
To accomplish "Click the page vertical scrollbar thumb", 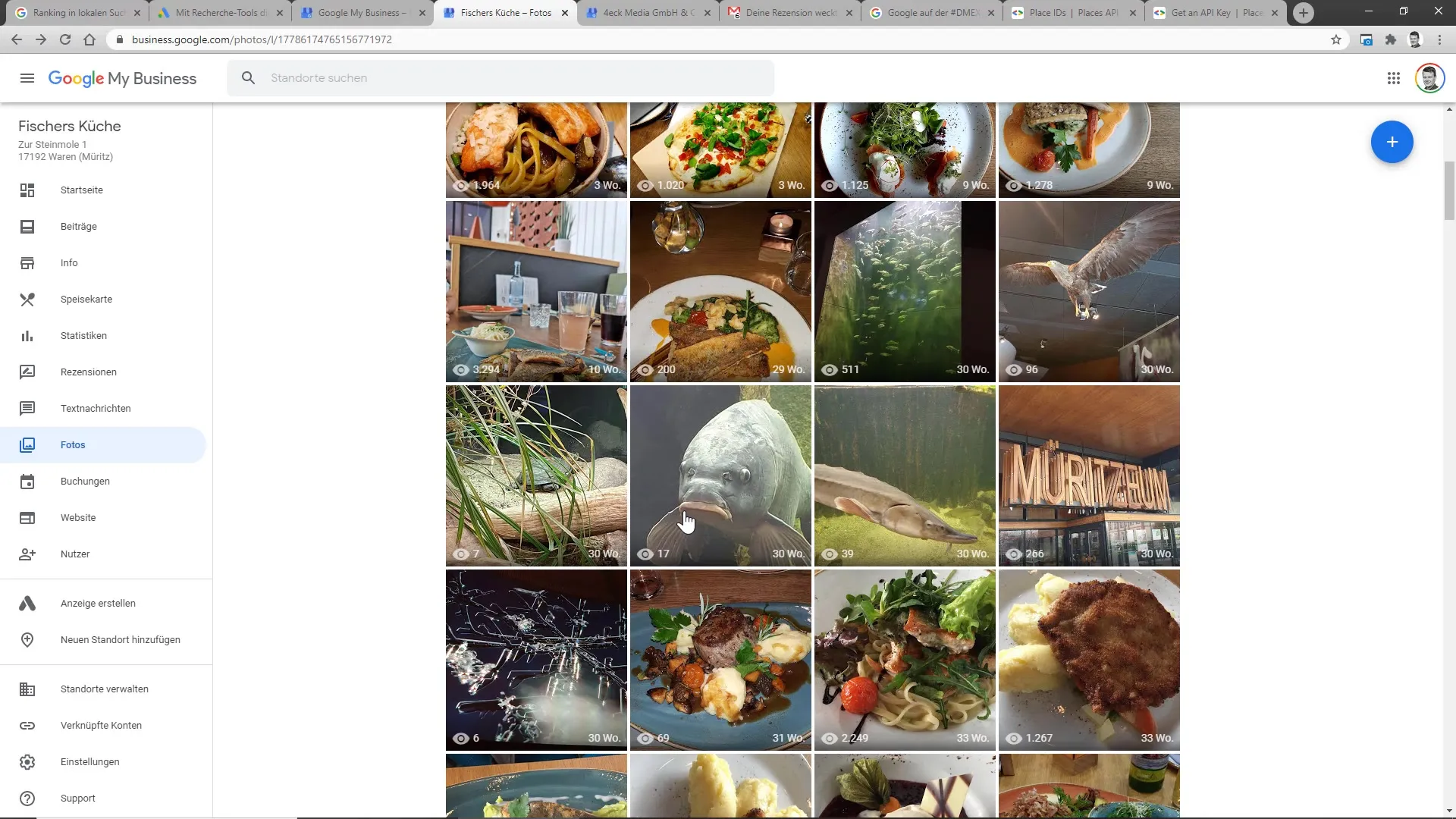I will (1449, 190).
